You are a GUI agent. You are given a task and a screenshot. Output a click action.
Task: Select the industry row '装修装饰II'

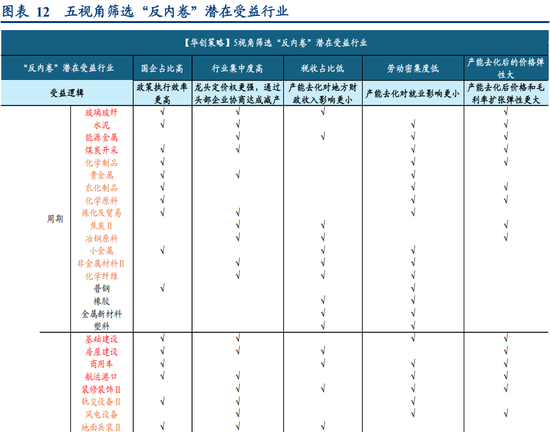(x=101, y=389)
